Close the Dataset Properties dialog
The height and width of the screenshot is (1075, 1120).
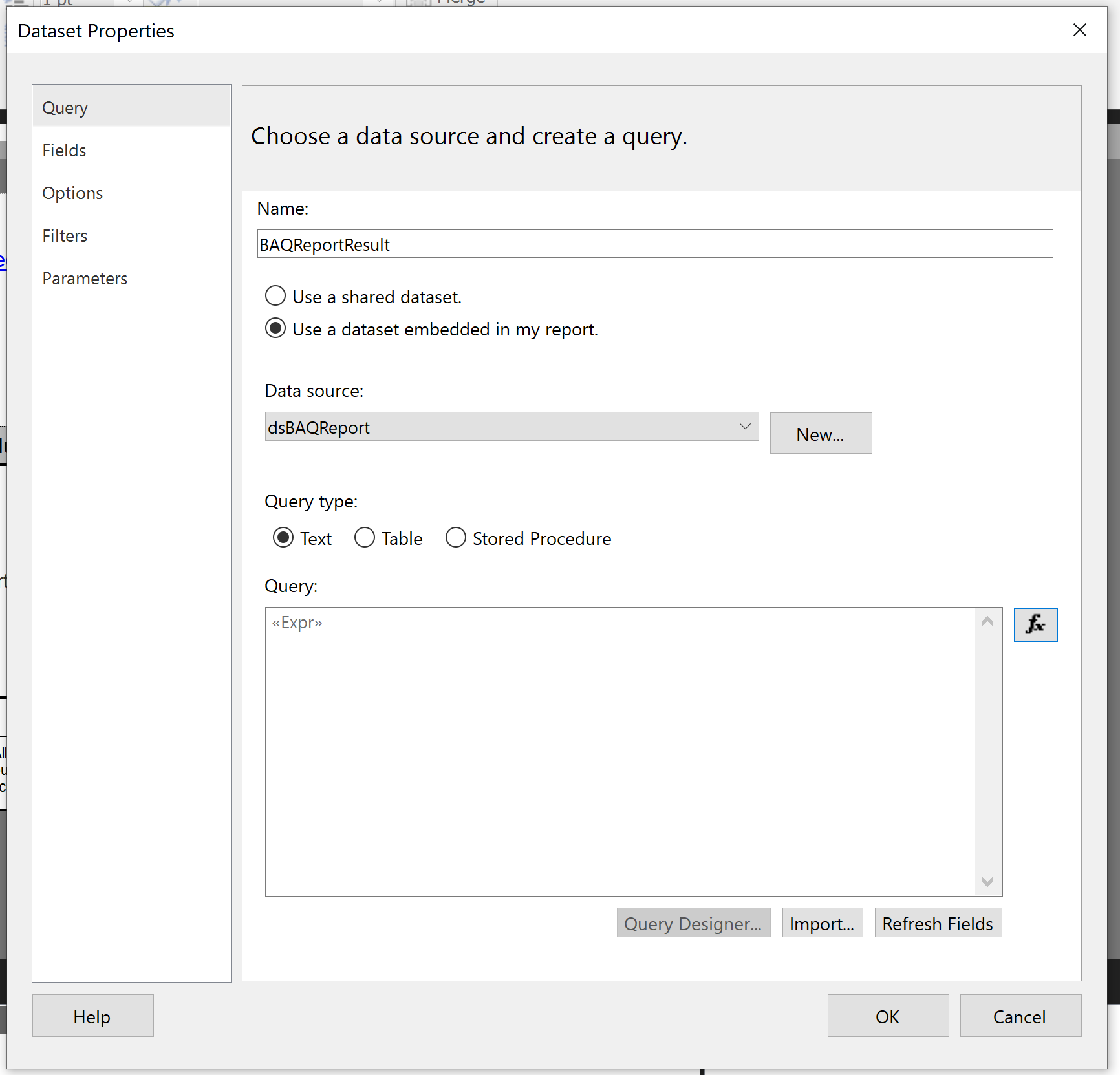click(x=1079, y=30)
